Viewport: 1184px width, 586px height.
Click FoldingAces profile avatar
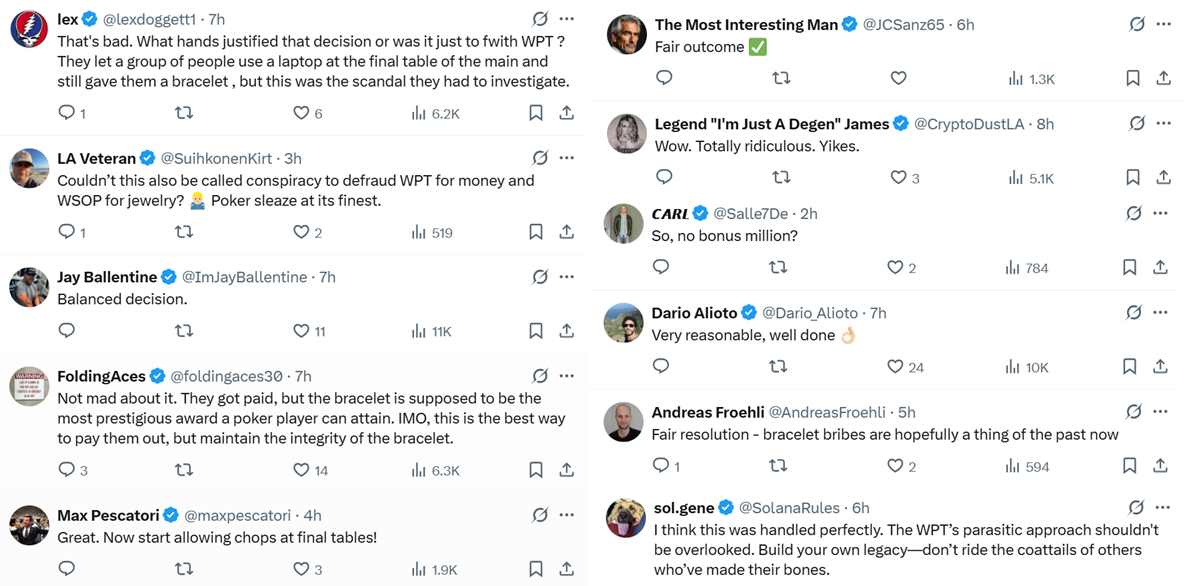(29, 387)
